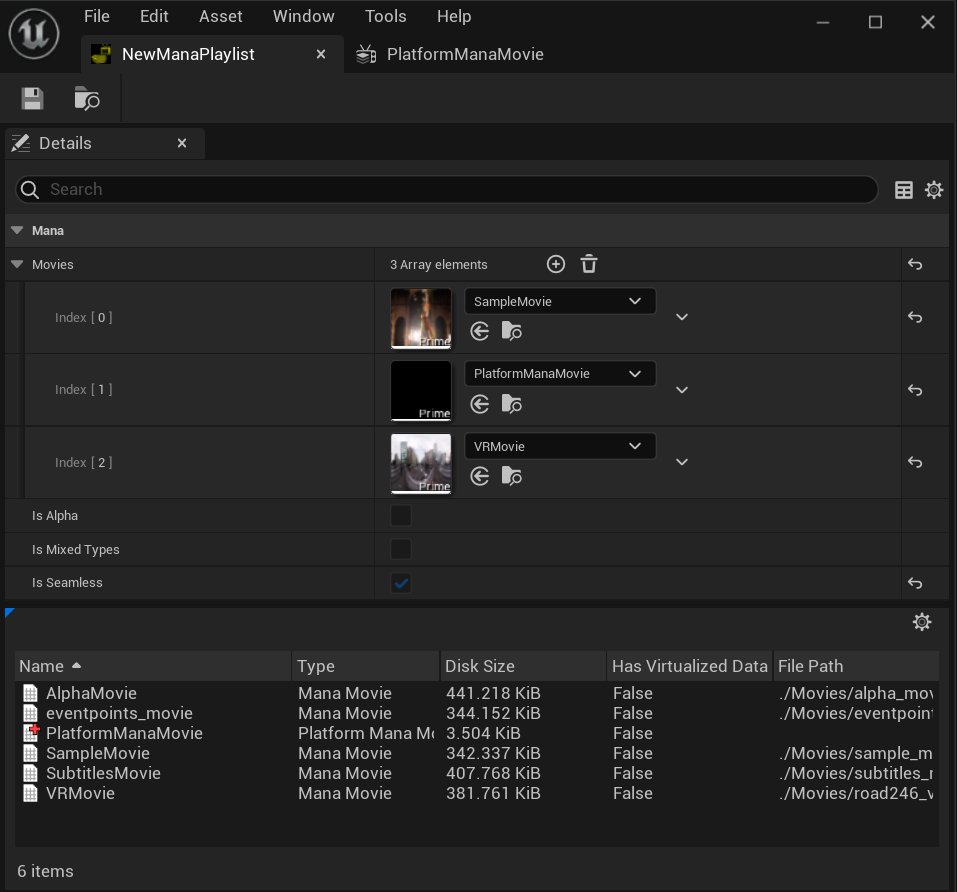This screenshot has width=957, height=892.
Task: Collapse the Movies array section
Action: pyautogui.click(x=16, y=264)
